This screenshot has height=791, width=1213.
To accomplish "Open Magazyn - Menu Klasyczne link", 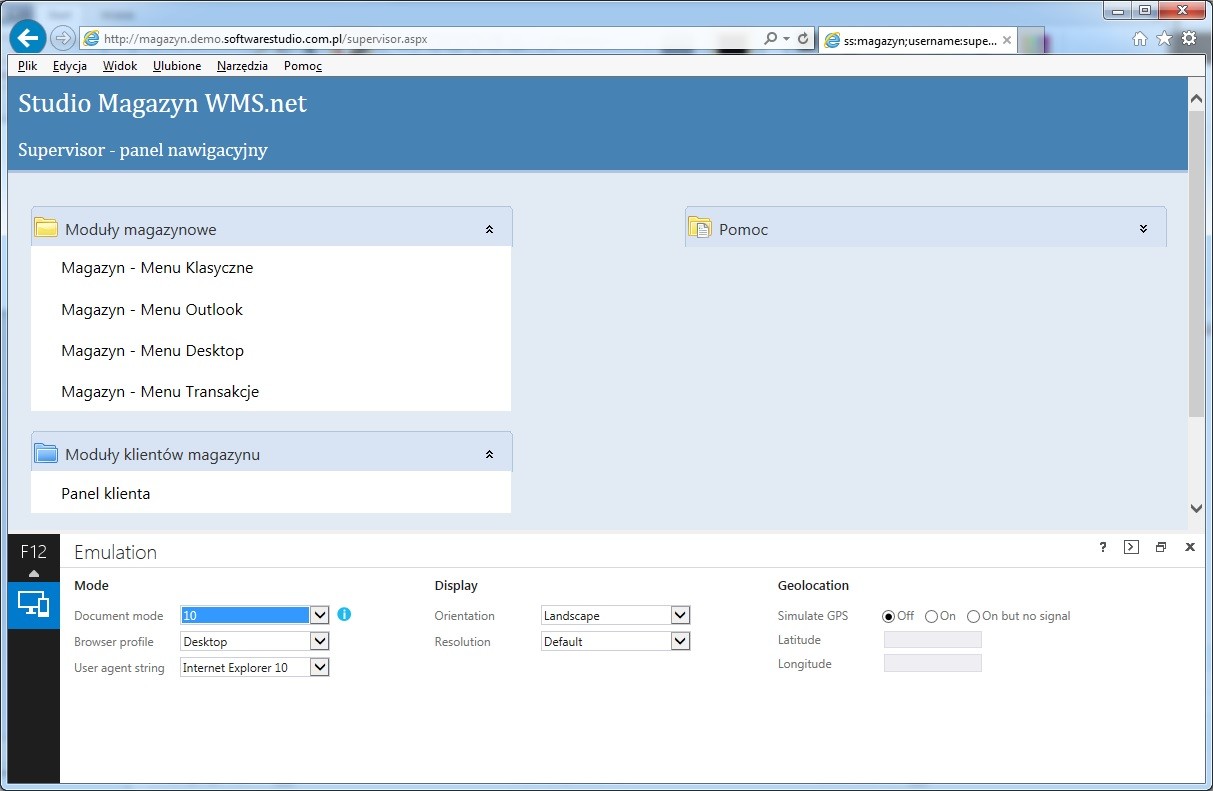I will 157,268.
